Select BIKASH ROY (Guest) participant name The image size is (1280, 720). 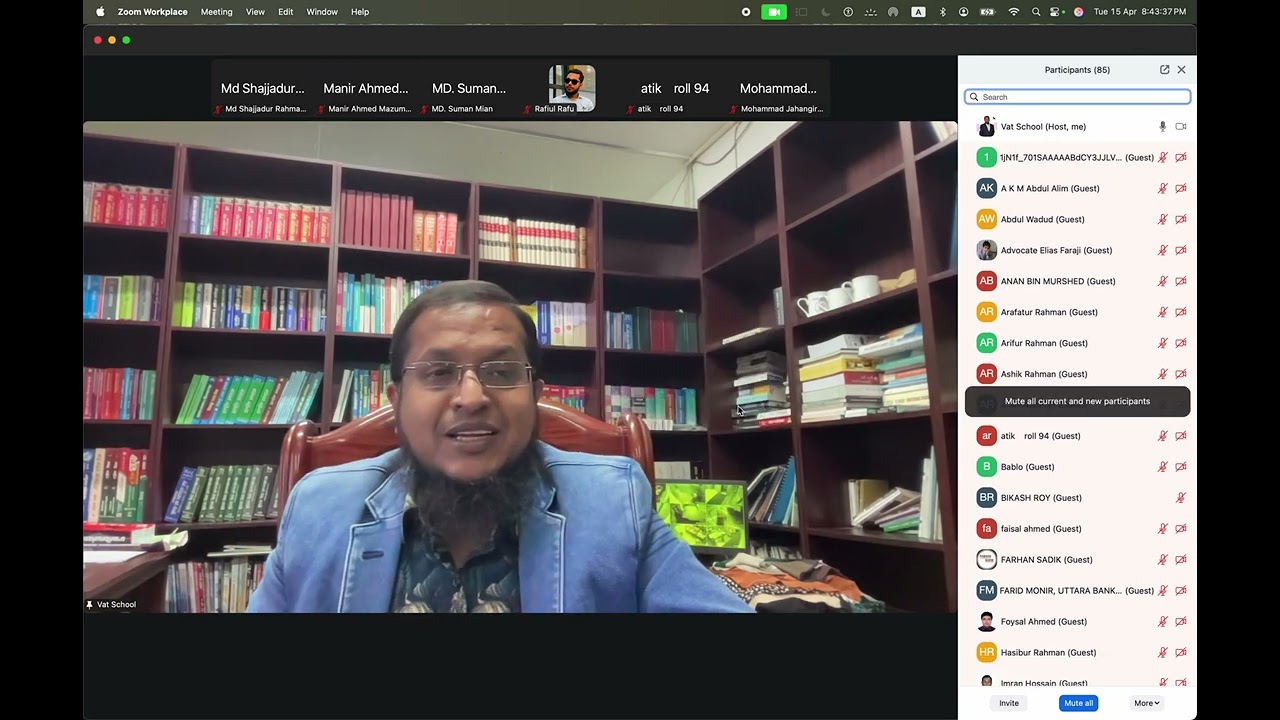[1041, 498]
